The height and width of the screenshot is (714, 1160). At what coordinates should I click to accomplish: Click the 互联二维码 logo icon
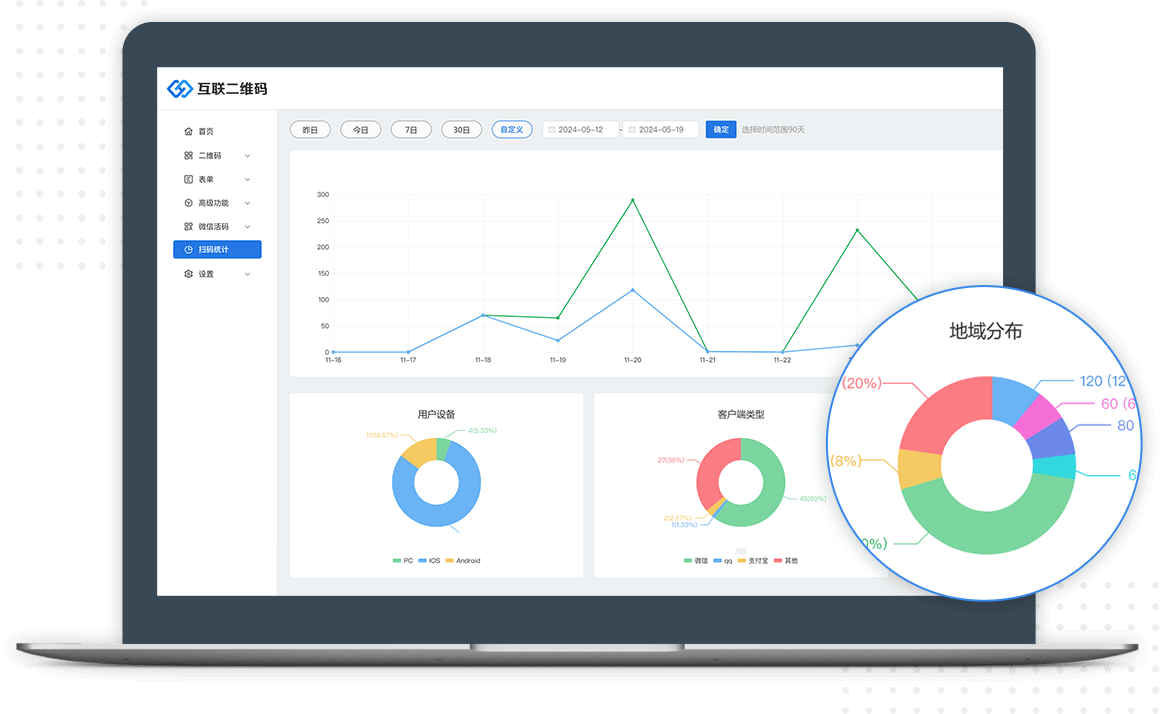coord(179,89)
